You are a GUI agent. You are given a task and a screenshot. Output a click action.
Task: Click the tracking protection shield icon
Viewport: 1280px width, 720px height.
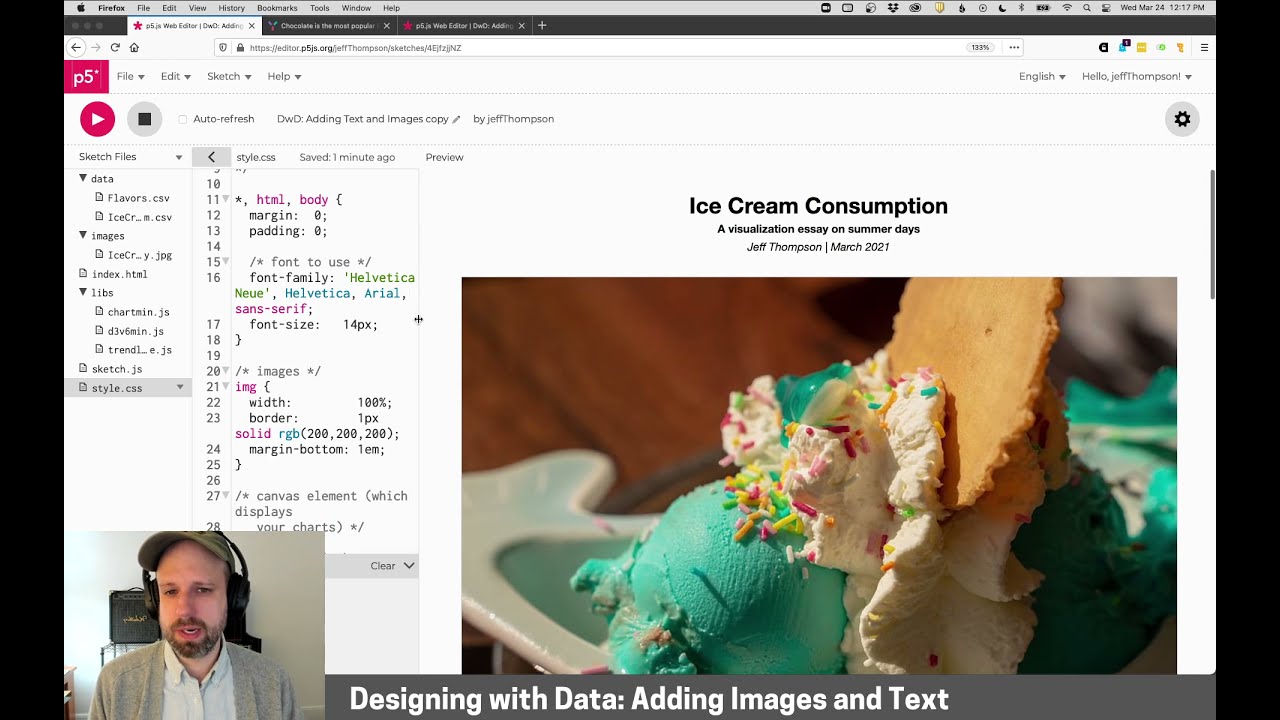(x=223, y=47)
